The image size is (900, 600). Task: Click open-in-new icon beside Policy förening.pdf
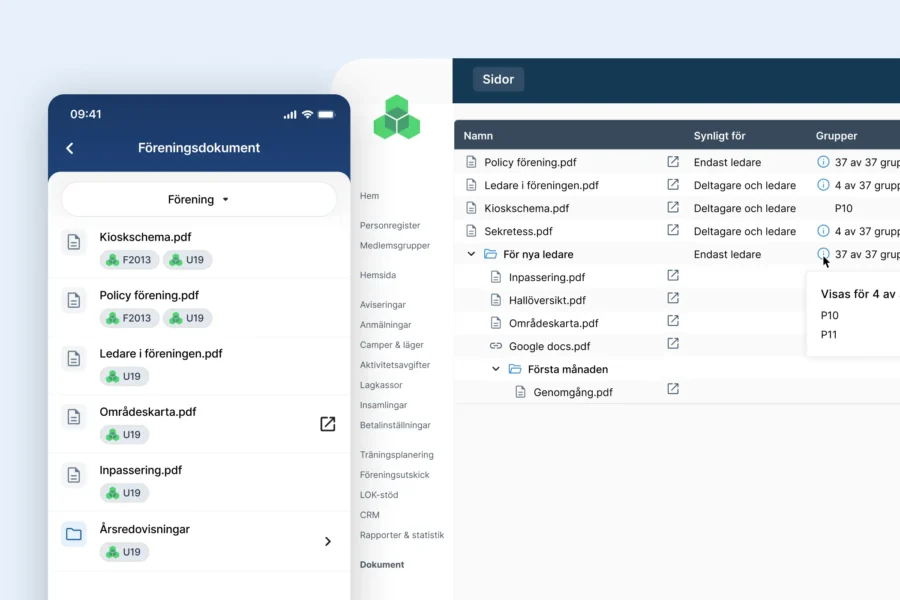tap(673, 162)
